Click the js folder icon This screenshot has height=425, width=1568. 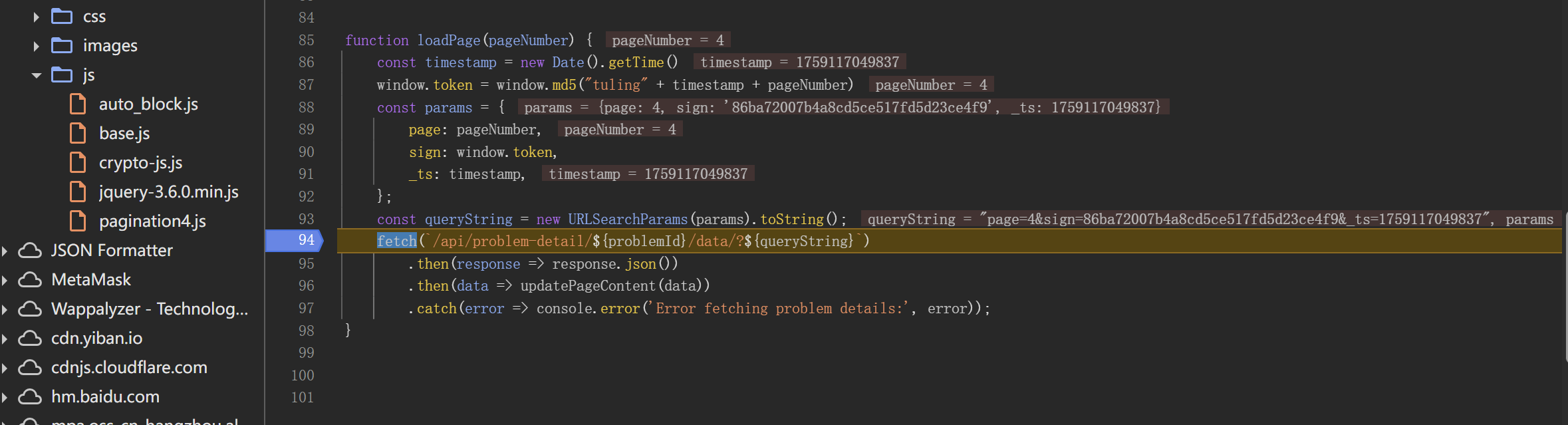pyautogui.click(x=62, y=74)
